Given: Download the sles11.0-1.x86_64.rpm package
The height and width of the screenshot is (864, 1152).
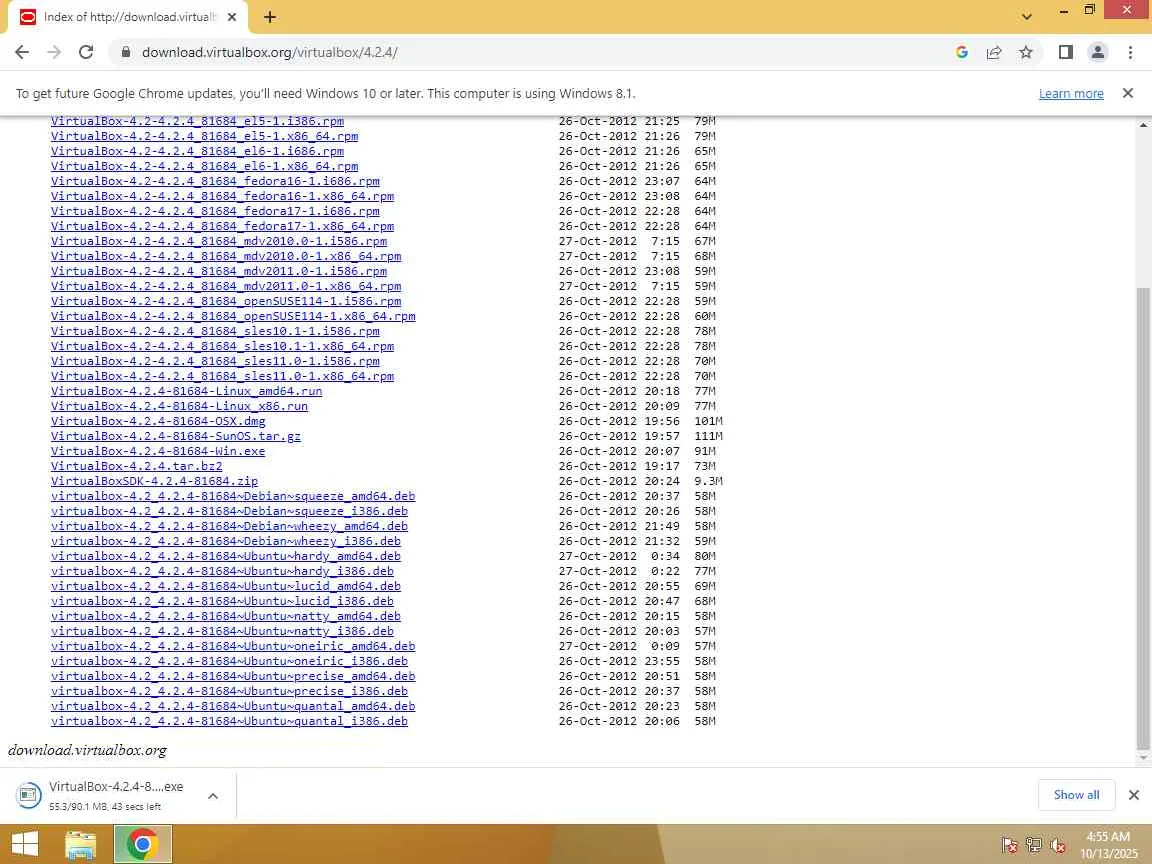Looking at the screenshot, I should (223, 376).
